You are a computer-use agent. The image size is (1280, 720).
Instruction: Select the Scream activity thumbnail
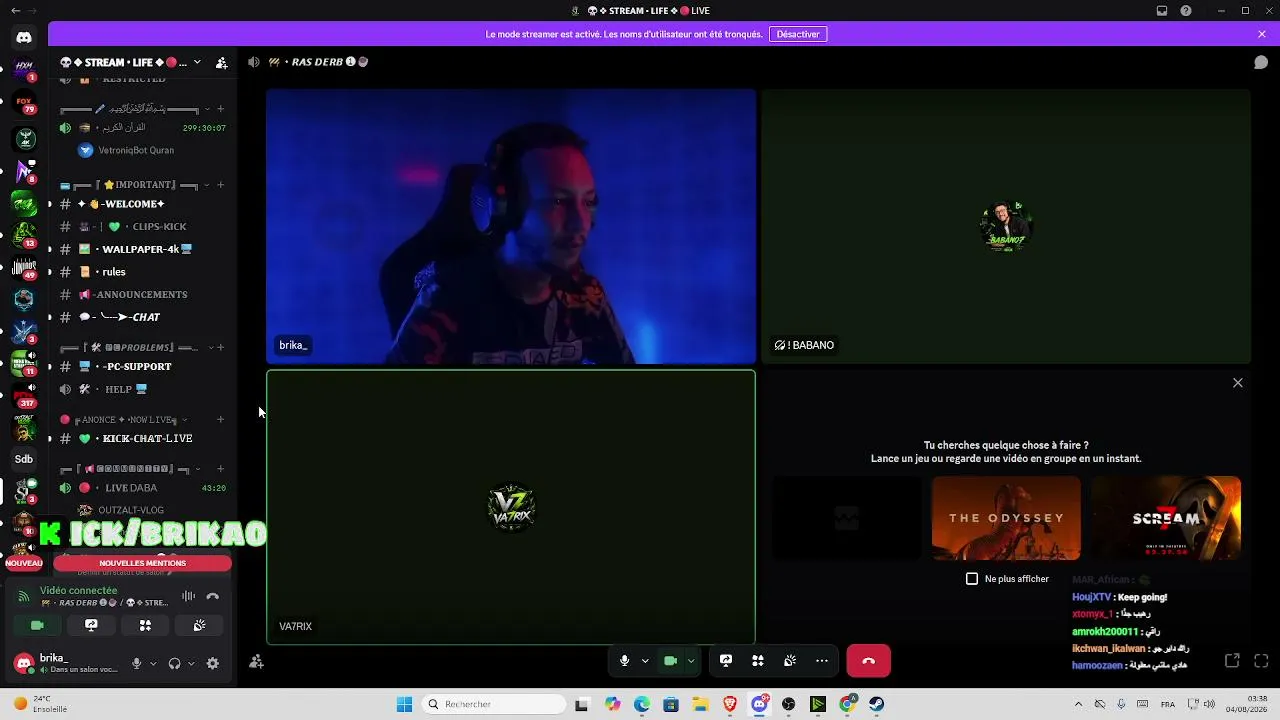point(1166,518)
